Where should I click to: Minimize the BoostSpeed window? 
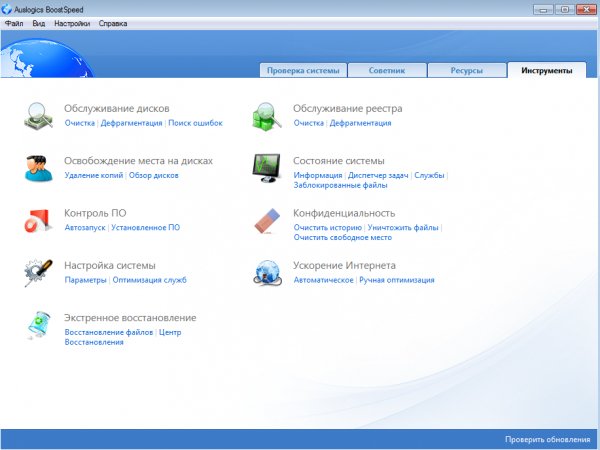pos(543,10)
